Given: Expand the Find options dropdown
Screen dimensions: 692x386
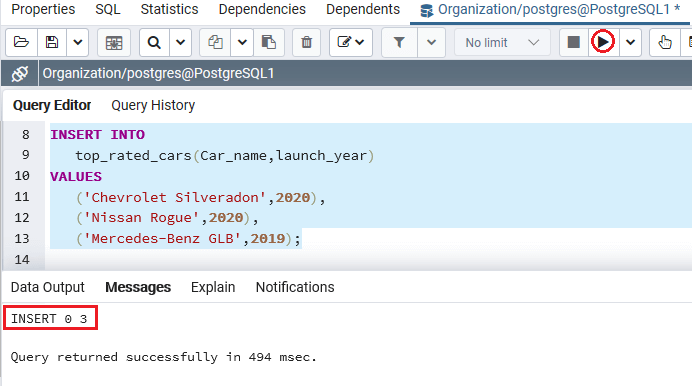Looking at the screenshot, I should click(x=181, y=42).
